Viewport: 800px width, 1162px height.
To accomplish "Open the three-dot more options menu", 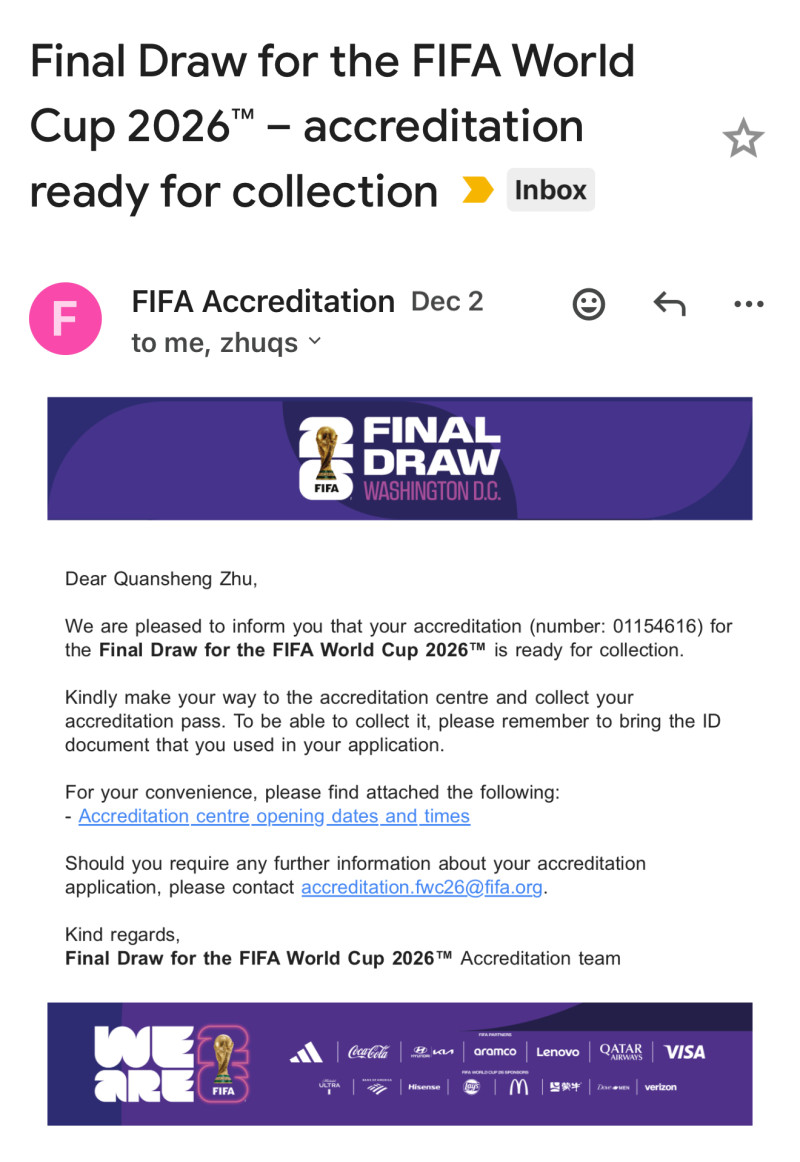I will point(748,304).
